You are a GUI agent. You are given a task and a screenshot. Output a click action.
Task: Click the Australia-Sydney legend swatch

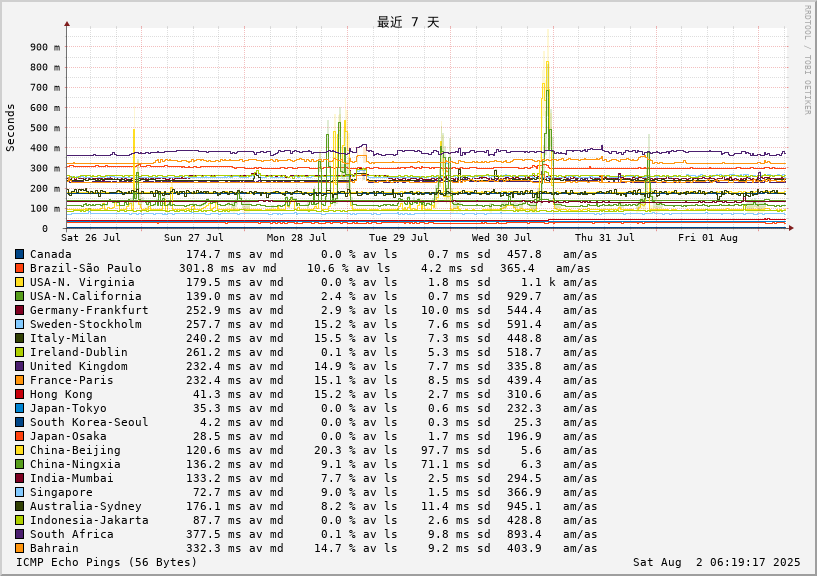(x=20, y=507)
